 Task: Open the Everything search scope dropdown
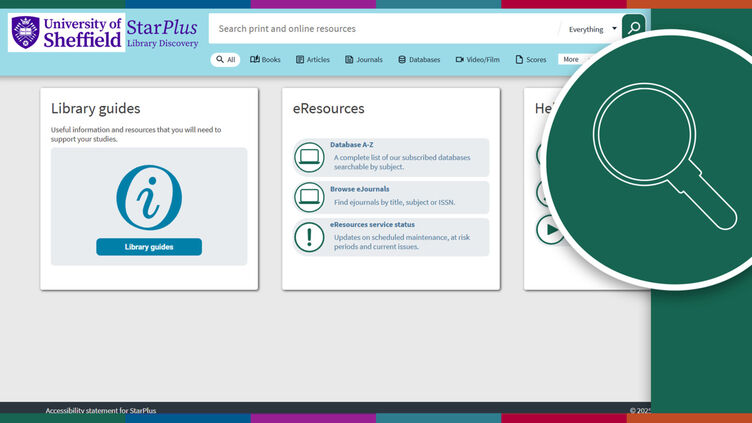pos(592,29)
